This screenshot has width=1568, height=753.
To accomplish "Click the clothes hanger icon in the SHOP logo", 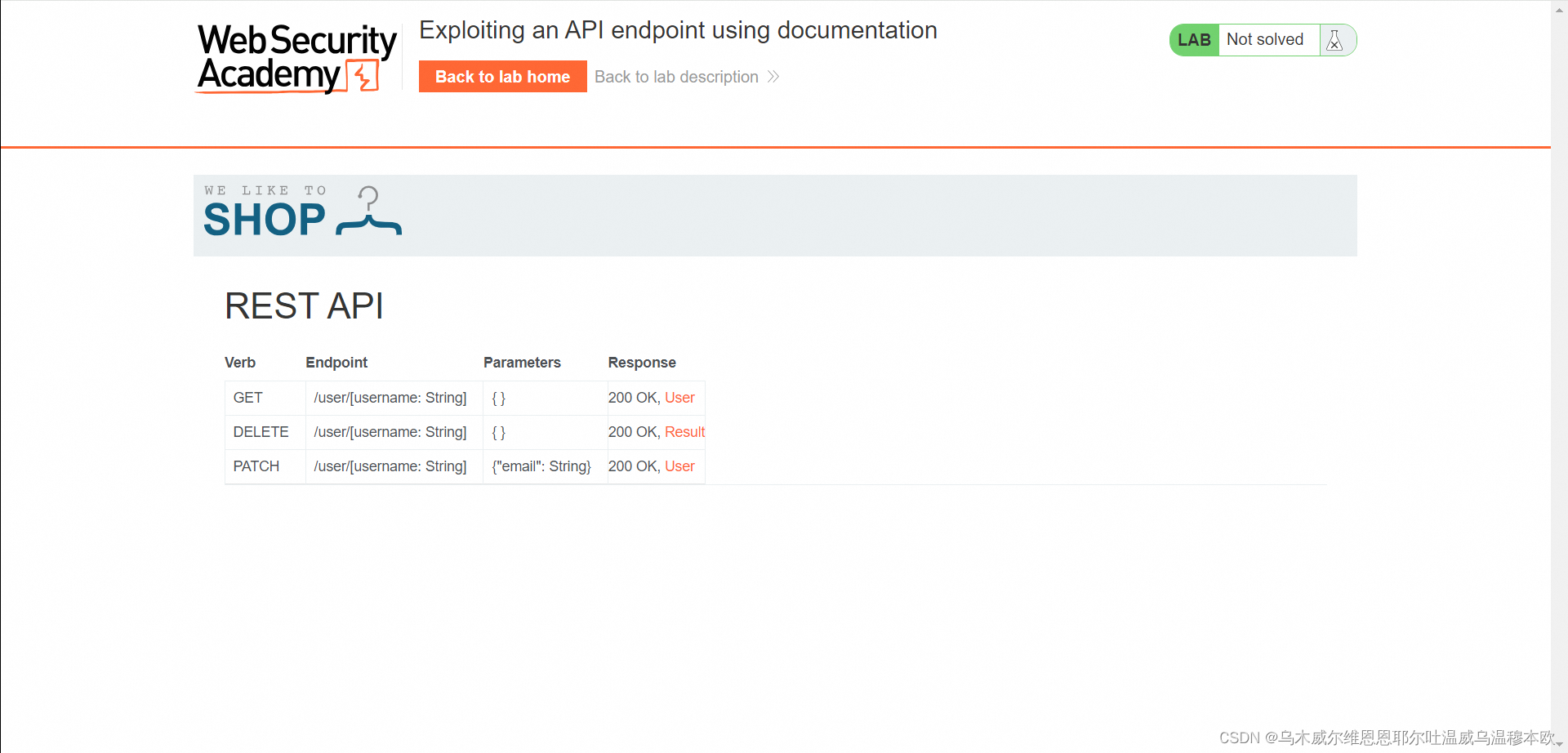I will 367,212.
